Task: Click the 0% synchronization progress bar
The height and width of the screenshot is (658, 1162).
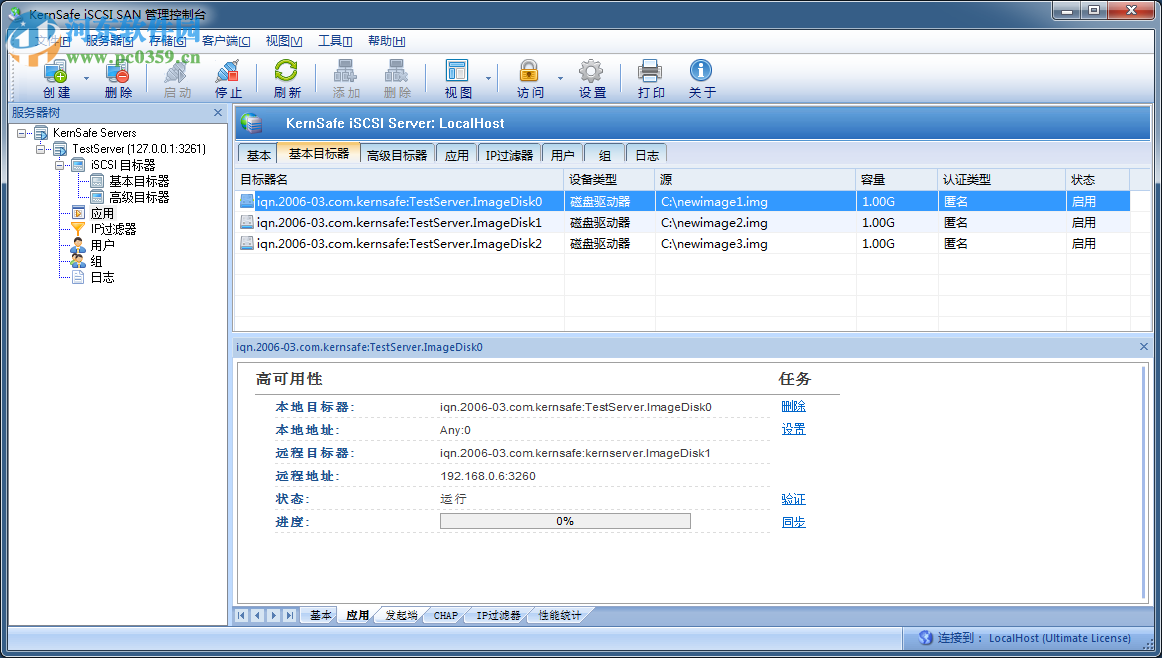Action: pyautogui.click(x=564, y=520)
